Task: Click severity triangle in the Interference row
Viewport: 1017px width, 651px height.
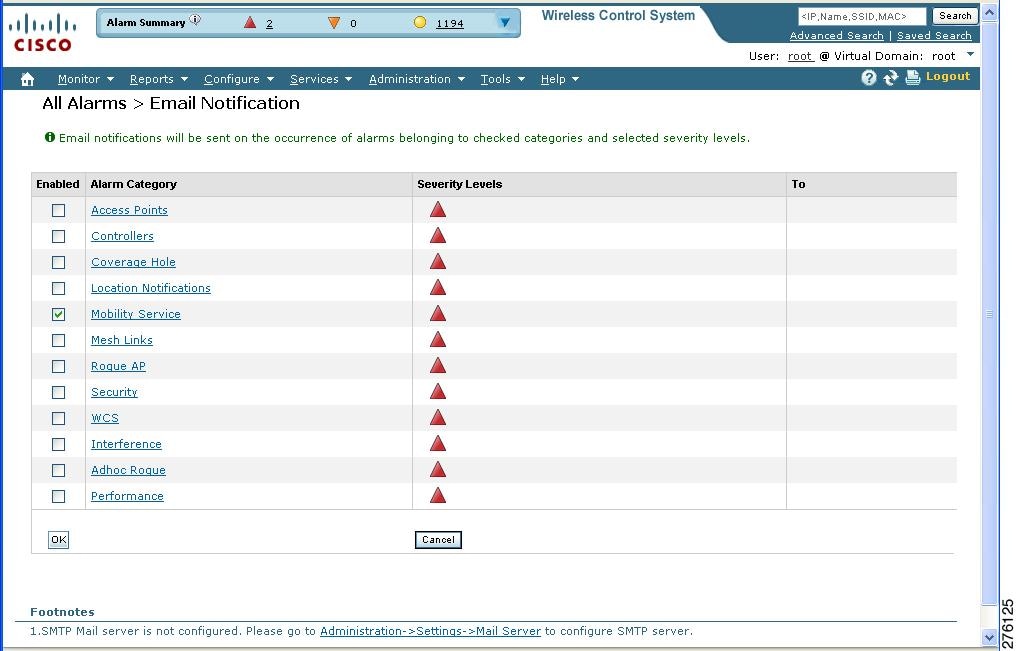Action: pos(438,443)
